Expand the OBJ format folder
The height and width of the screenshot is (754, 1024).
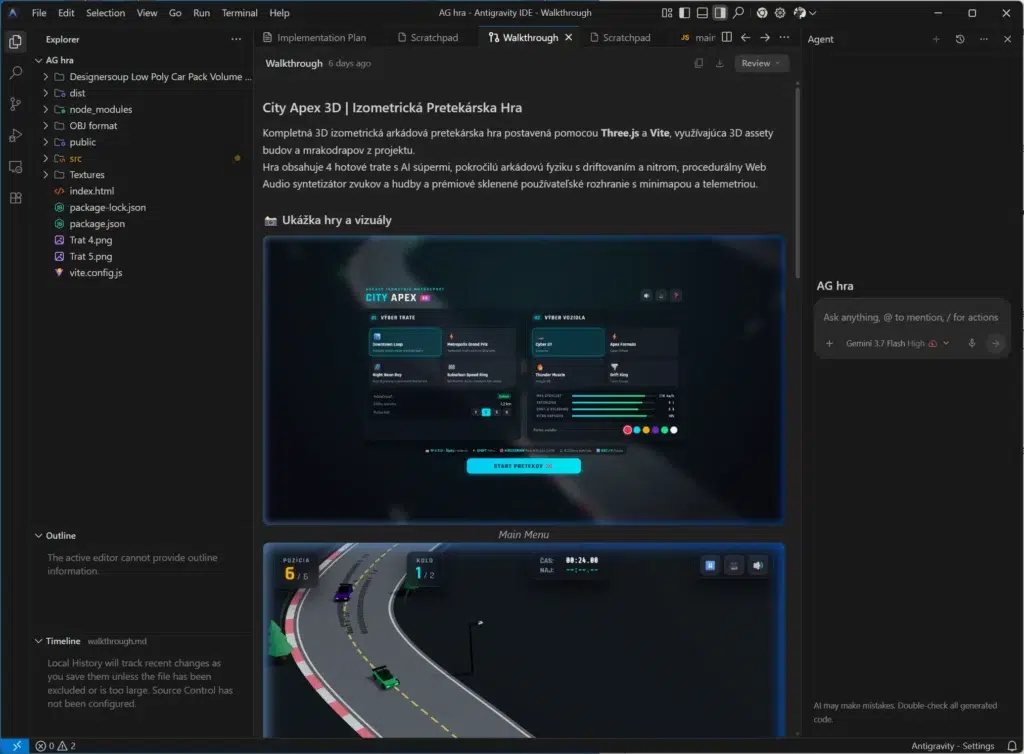[x=46, y=125]
